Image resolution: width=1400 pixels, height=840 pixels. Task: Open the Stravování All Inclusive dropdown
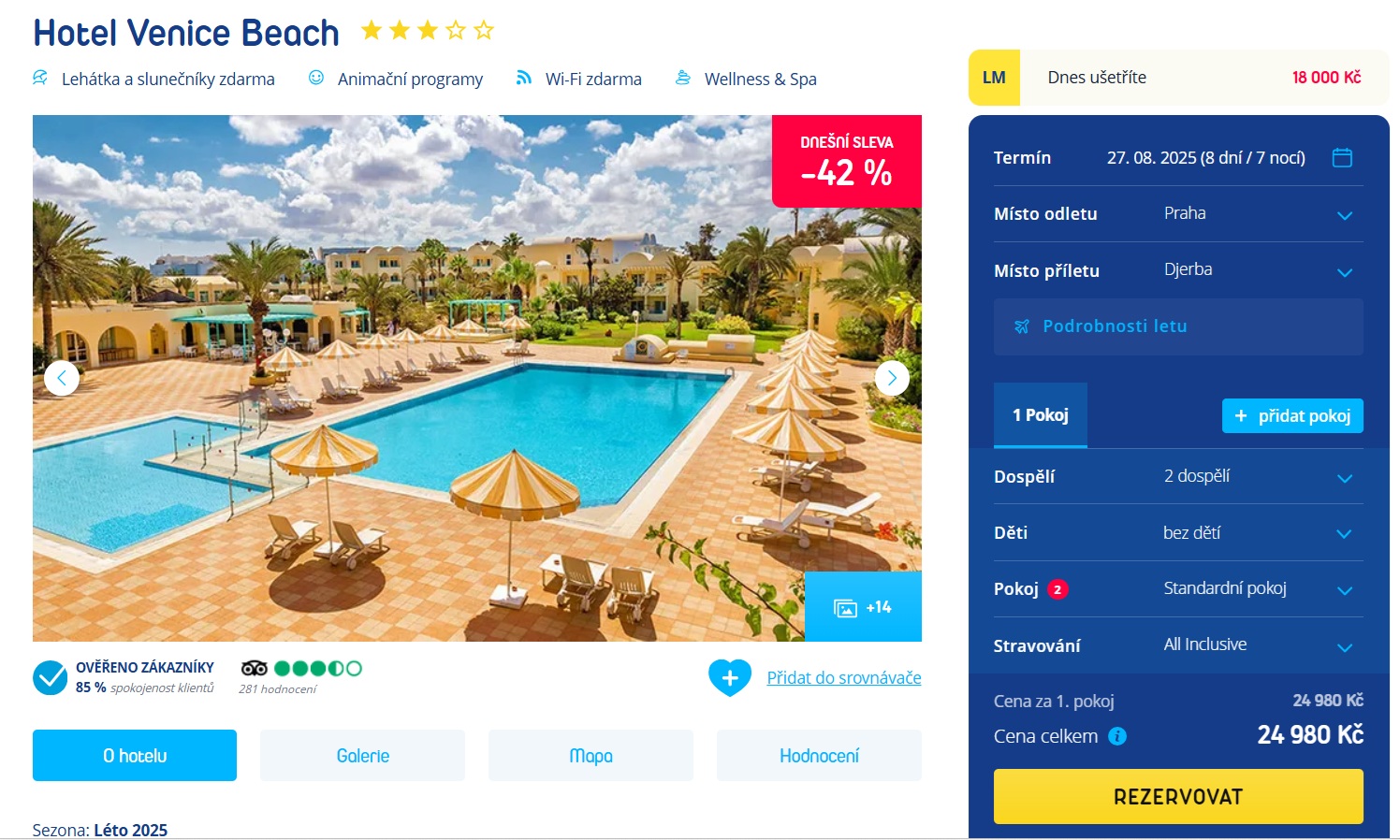(x=1178, y=645)
